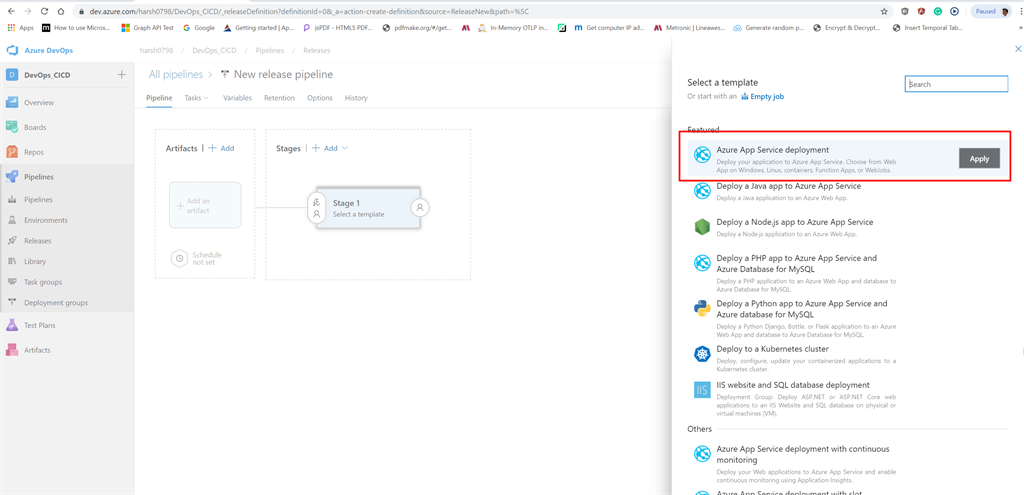Open the Overview sidebar icon
The width and height of the screenshot is (1024, 495).
[12, 103]
